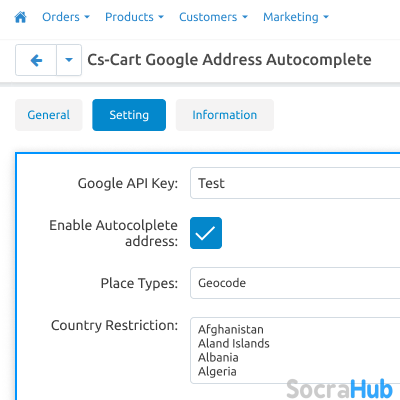The width and height of the screenshot is (400, 400).
Task: Select the Setting tab
Action: (129, 115)
